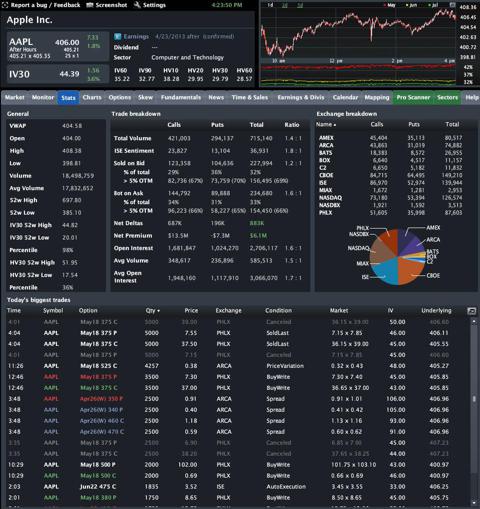Screen dimensions: 480x509
Task: Sort exchange breakdown by Puts column
Action: coord(414,124)
